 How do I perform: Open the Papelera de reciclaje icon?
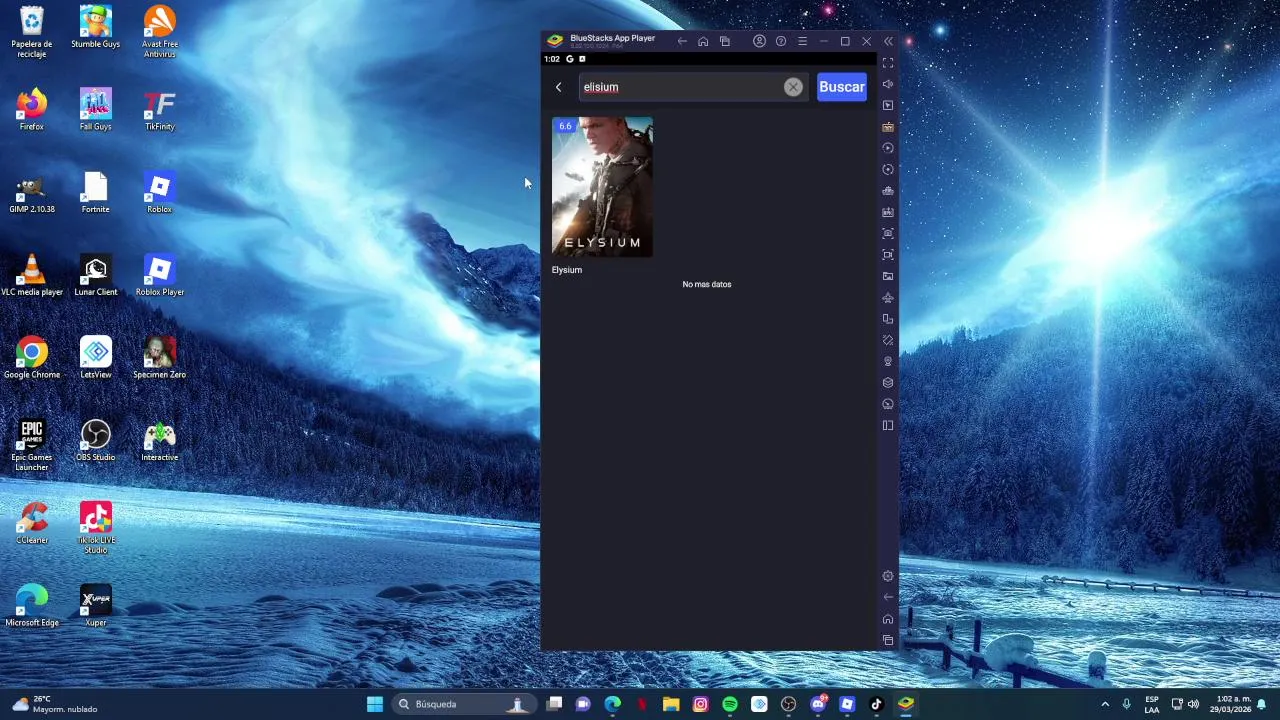point(32,32)
